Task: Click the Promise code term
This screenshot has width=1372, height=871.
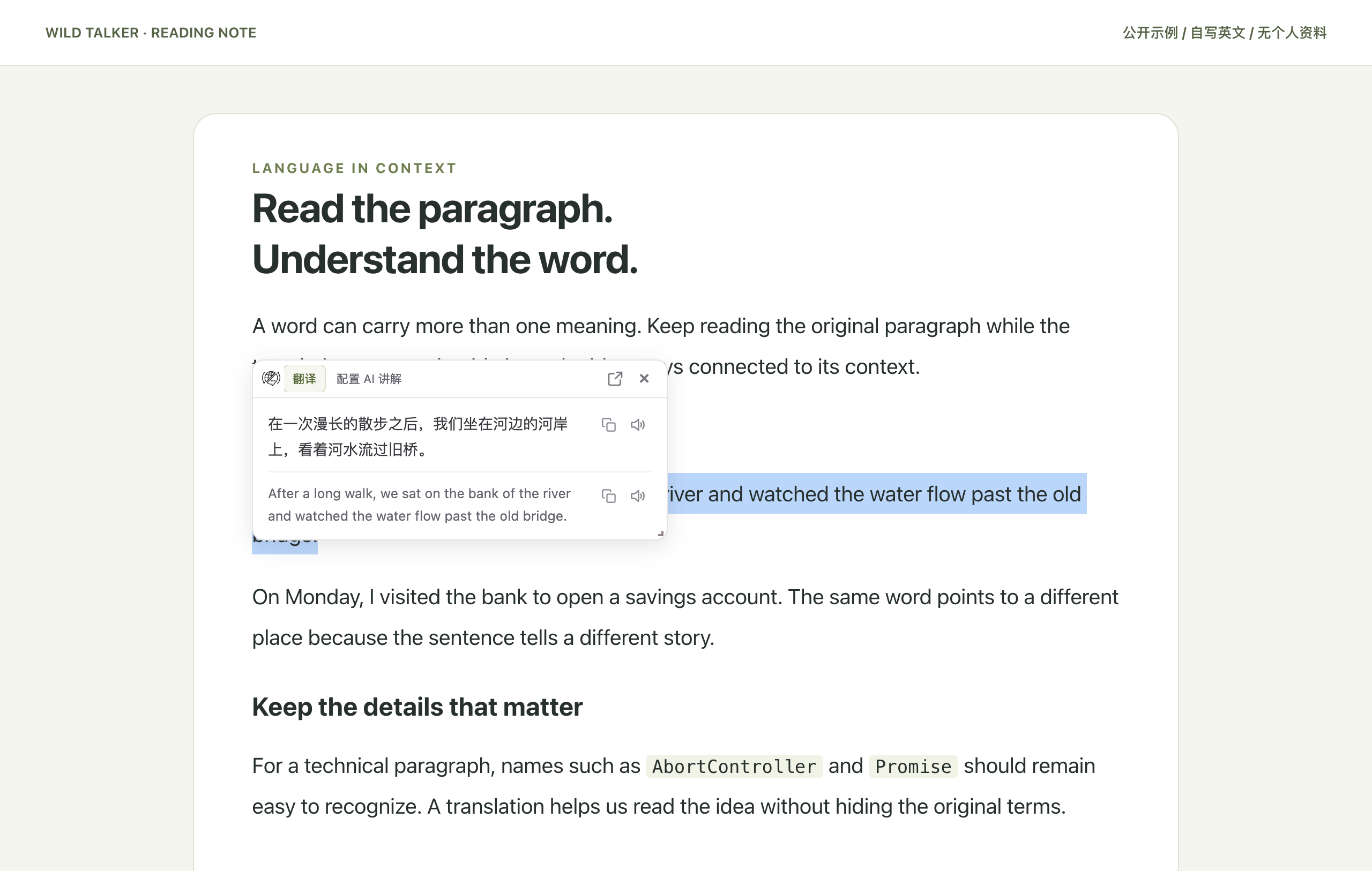Action: coord(913,766)
